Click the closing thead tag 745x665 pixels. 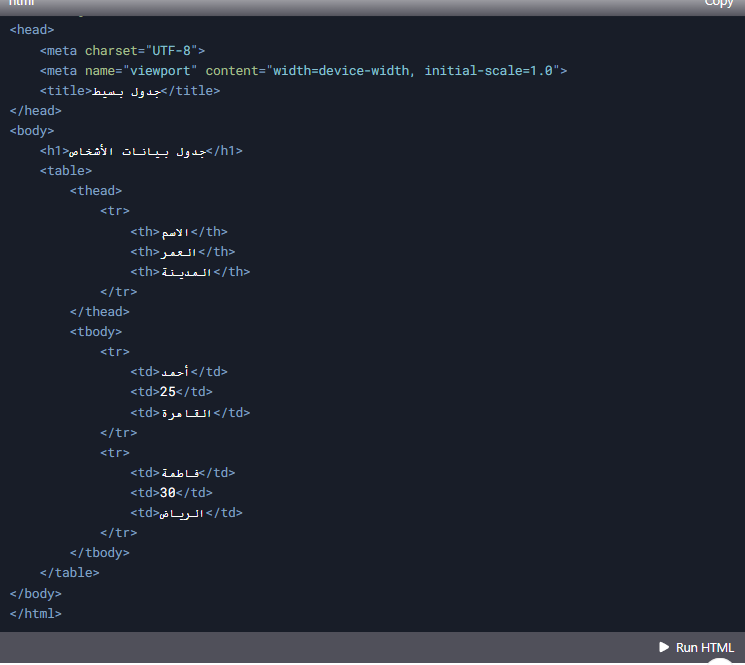(99, 311)
